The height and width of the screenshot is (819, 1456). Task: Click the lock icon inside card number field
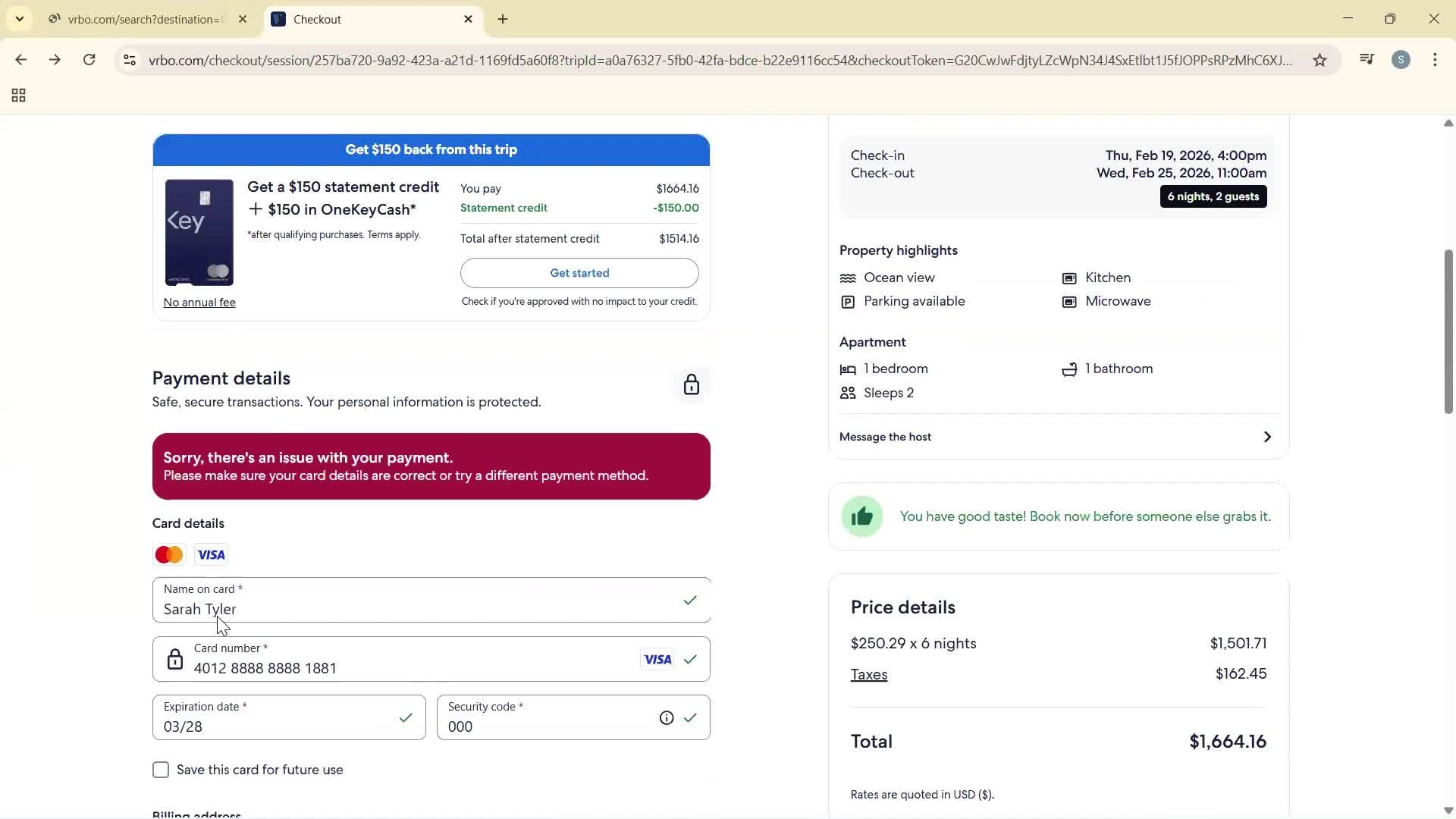(175, 659)
